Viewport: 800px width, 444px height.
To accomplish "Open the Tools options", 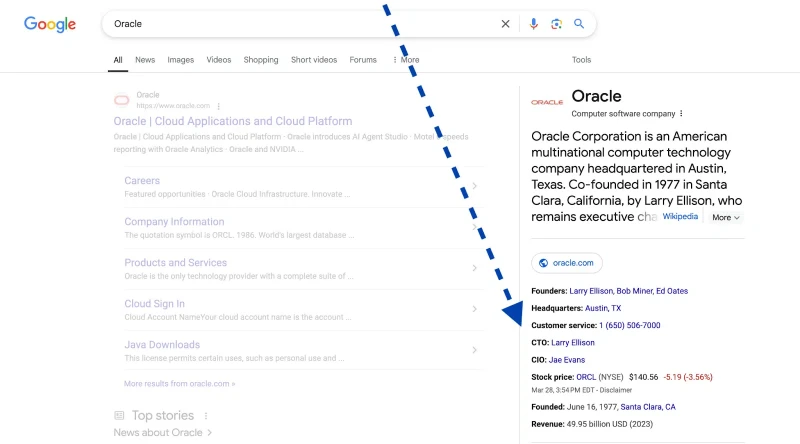I will click(581, 60).
